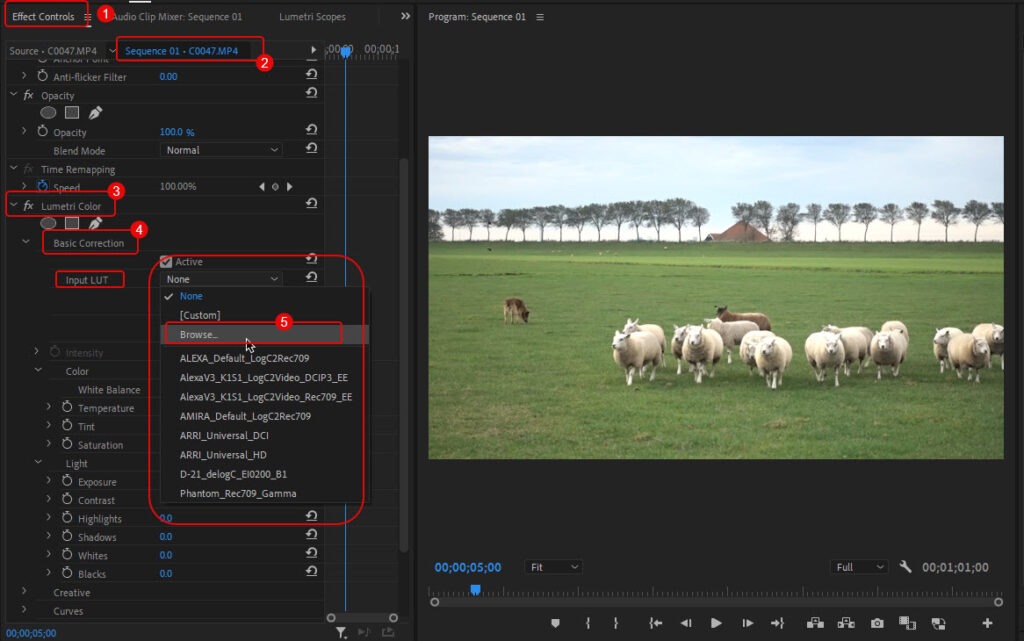Viewport: 1024px width, 641px height.
Task: Click the Mark In bracket icon
Action: (588, 623)
